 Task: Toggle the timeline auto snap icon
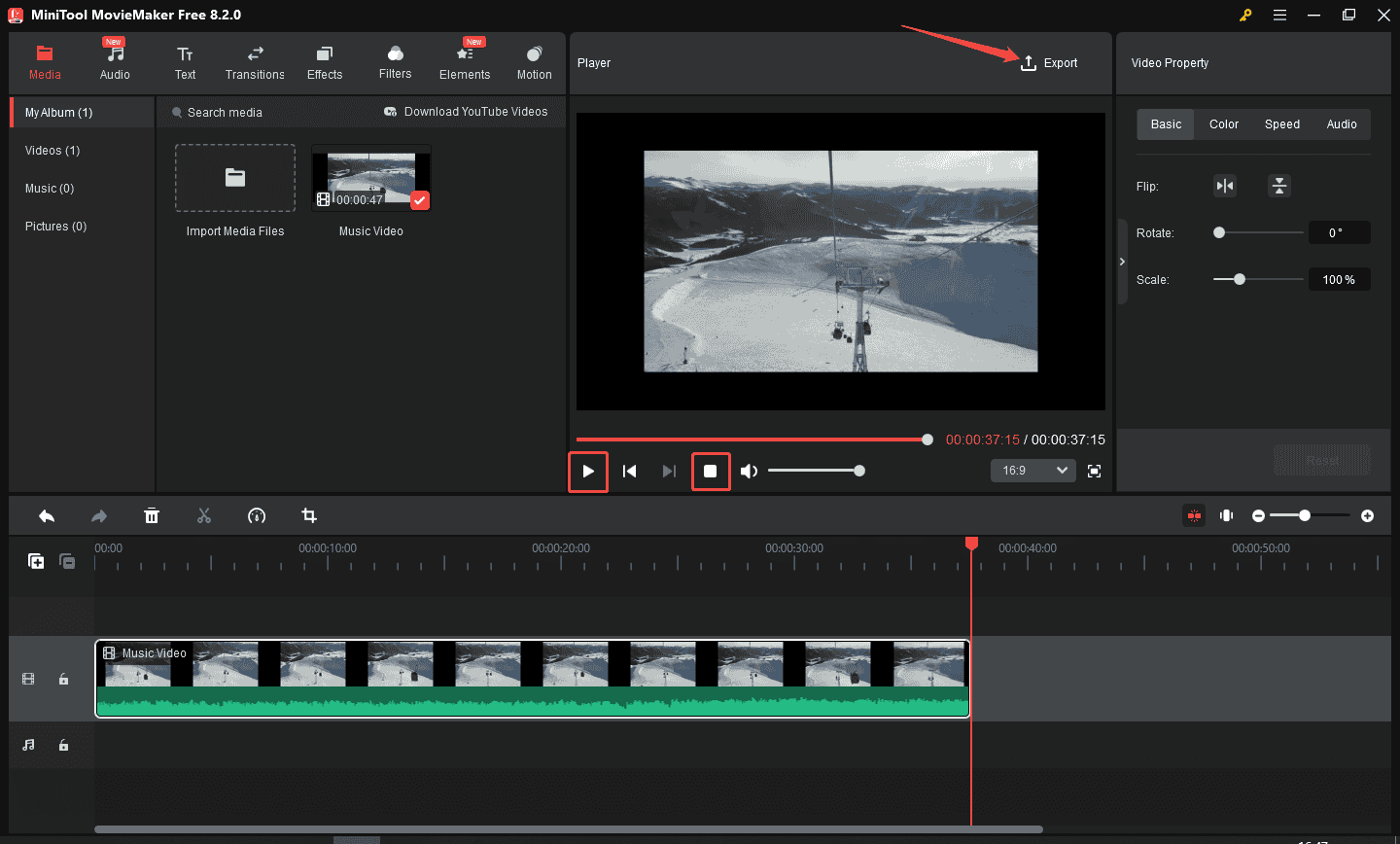pos(1194,515)
